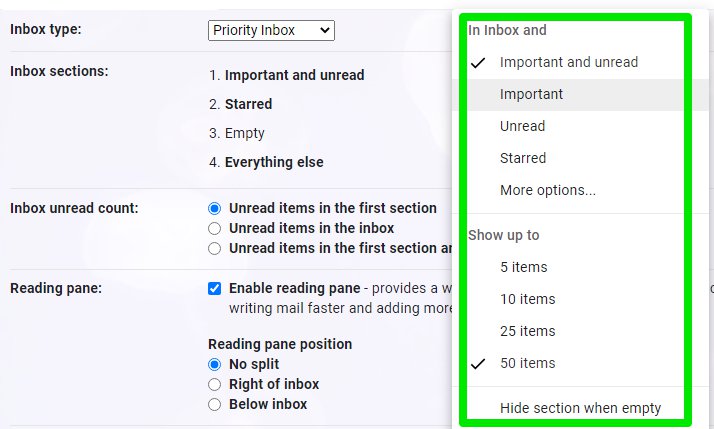Select "Unread items in the first section" radio
This screenshot has width=714, height=429.
[x=214, y=209]
